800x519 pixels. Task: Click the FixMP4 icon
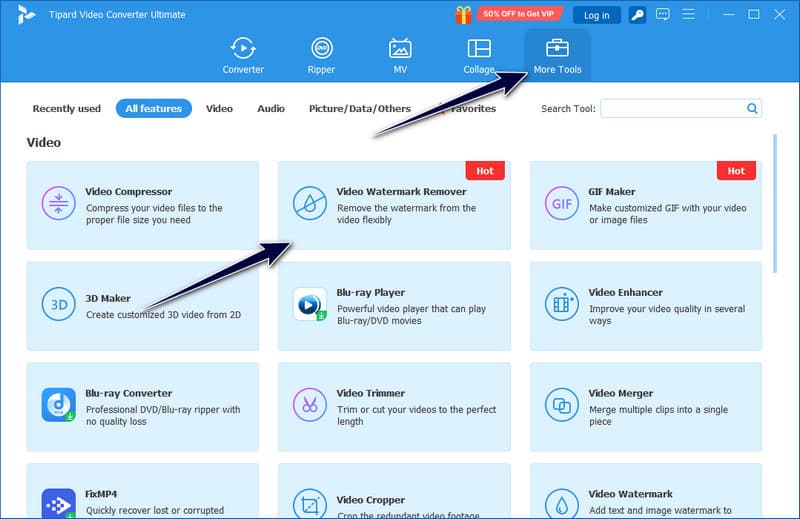[59, 504]
